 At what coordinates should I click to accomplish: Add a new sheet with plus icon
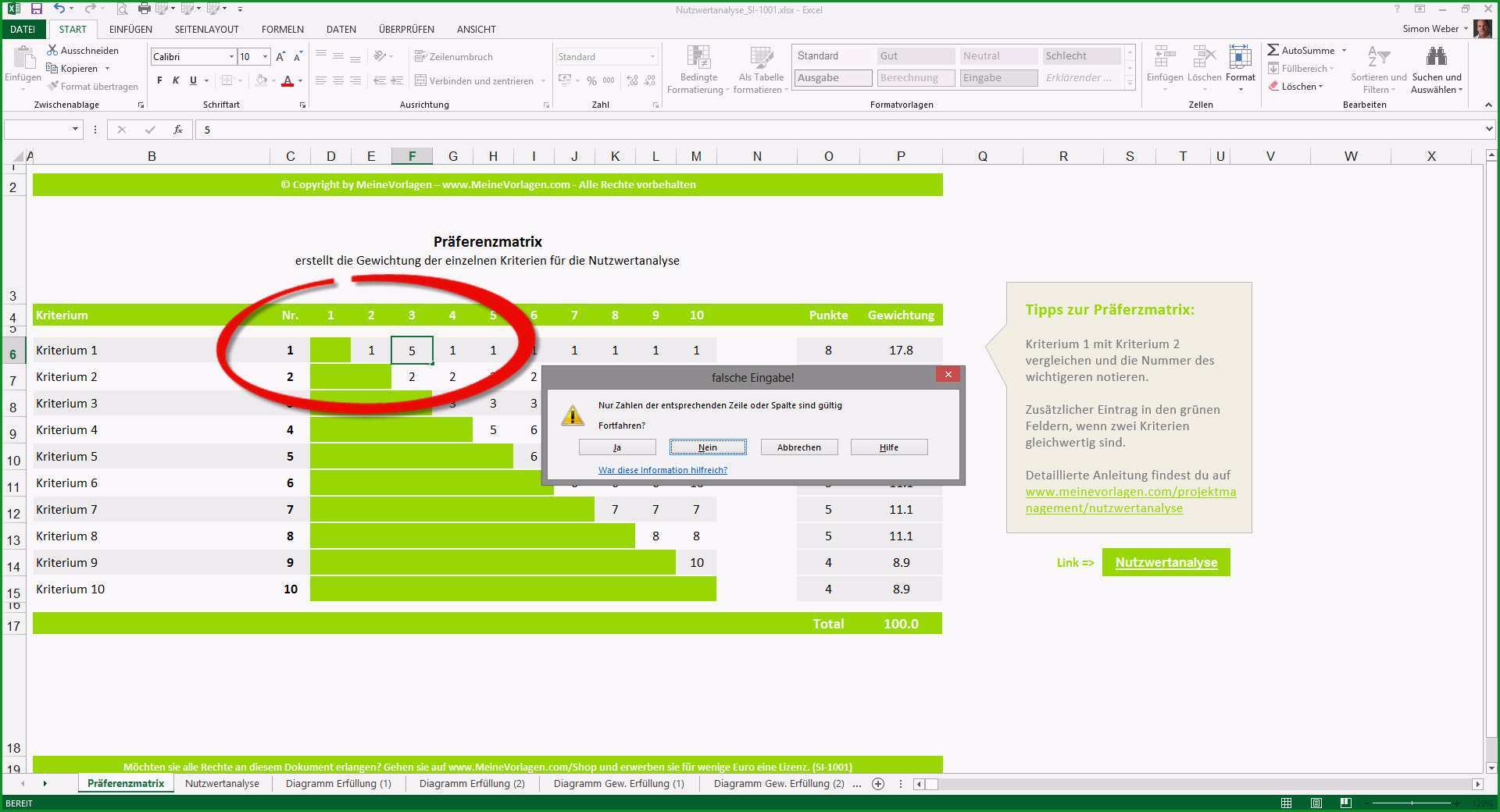[x=878, y=784]
